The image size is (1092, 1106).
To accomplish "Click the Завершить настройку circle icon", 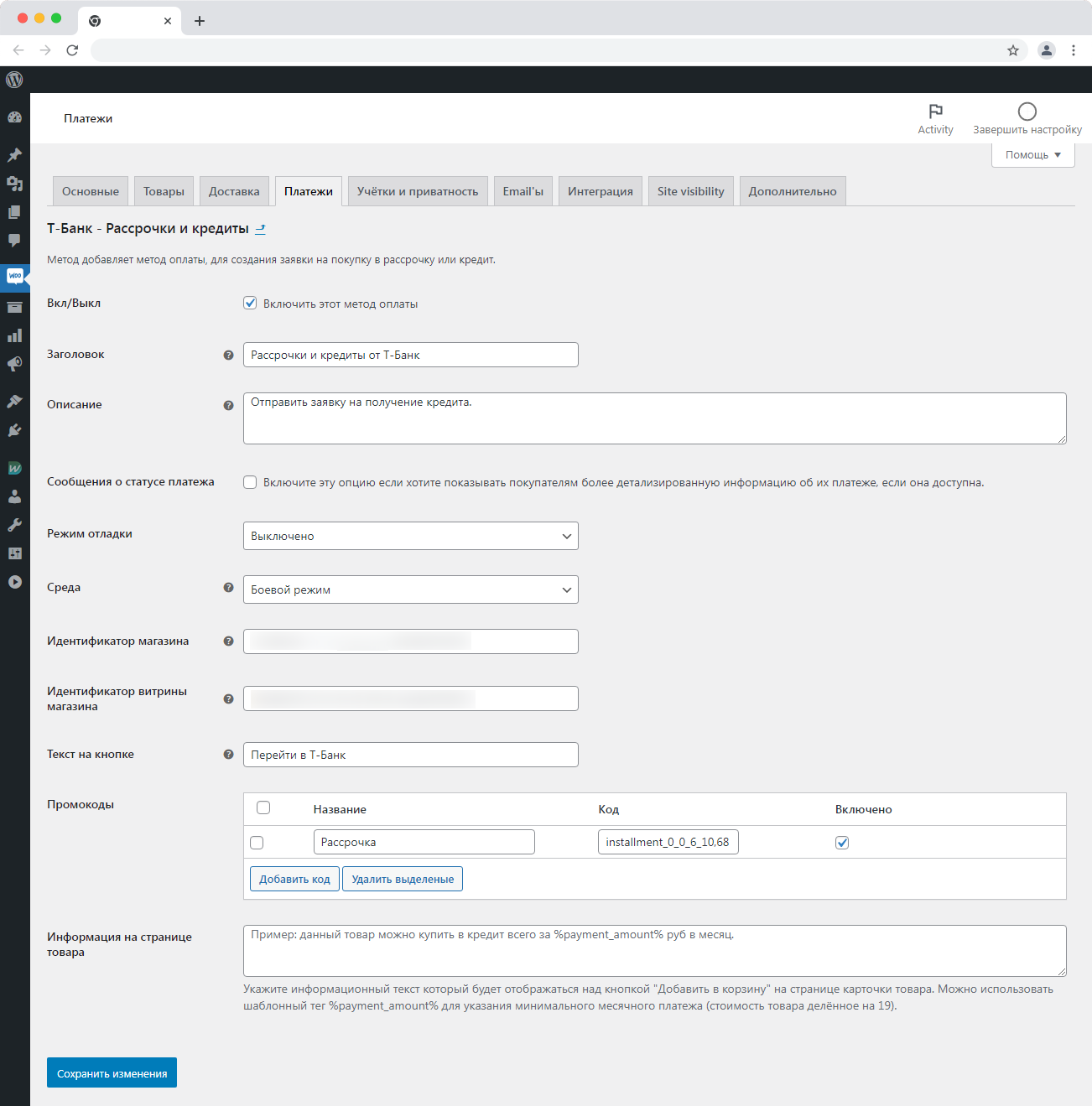I will click(1027, 112).
